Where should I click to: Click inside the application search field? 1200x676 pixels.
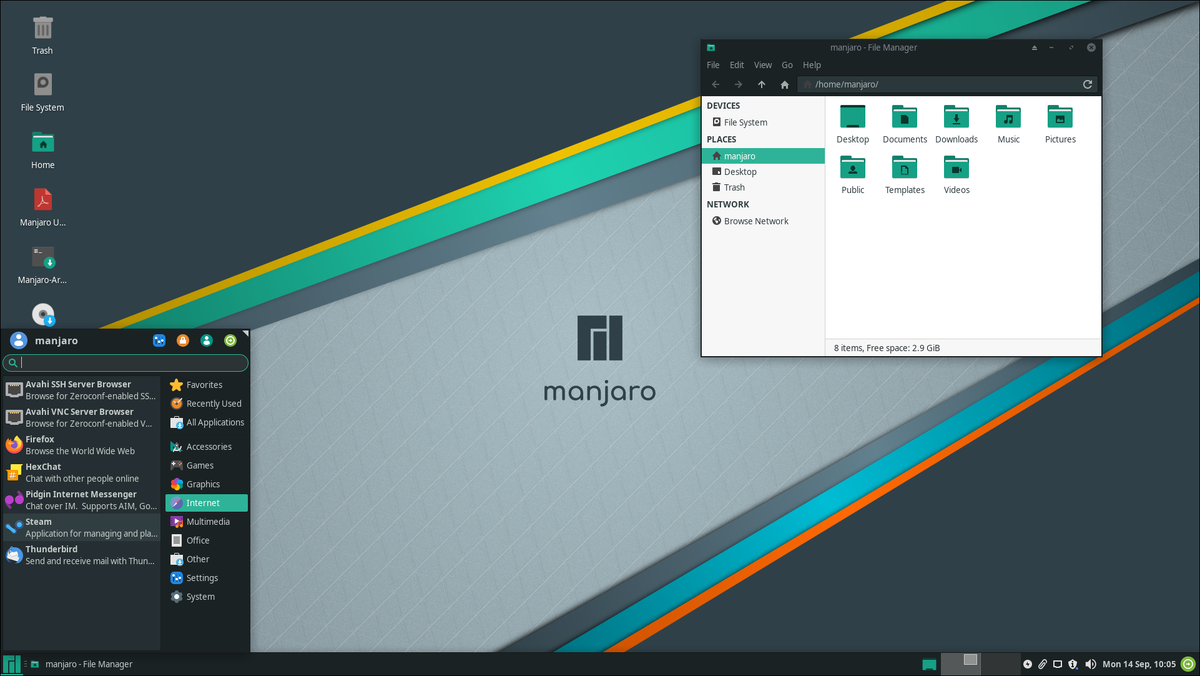125,360
